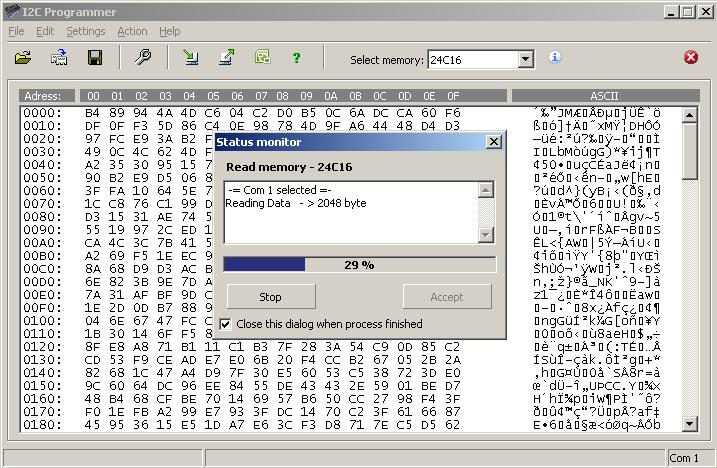Viewport: 717px width, 468px height.
Task: Open a file with the folder icon
Action: point(23,58)
